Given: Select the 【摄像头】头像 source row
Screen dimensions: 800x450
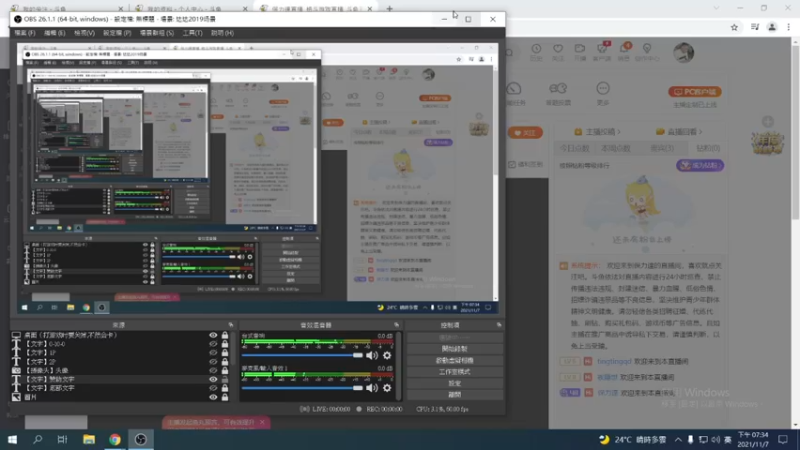Looking at the screenshot, I should tap(120, 370).
